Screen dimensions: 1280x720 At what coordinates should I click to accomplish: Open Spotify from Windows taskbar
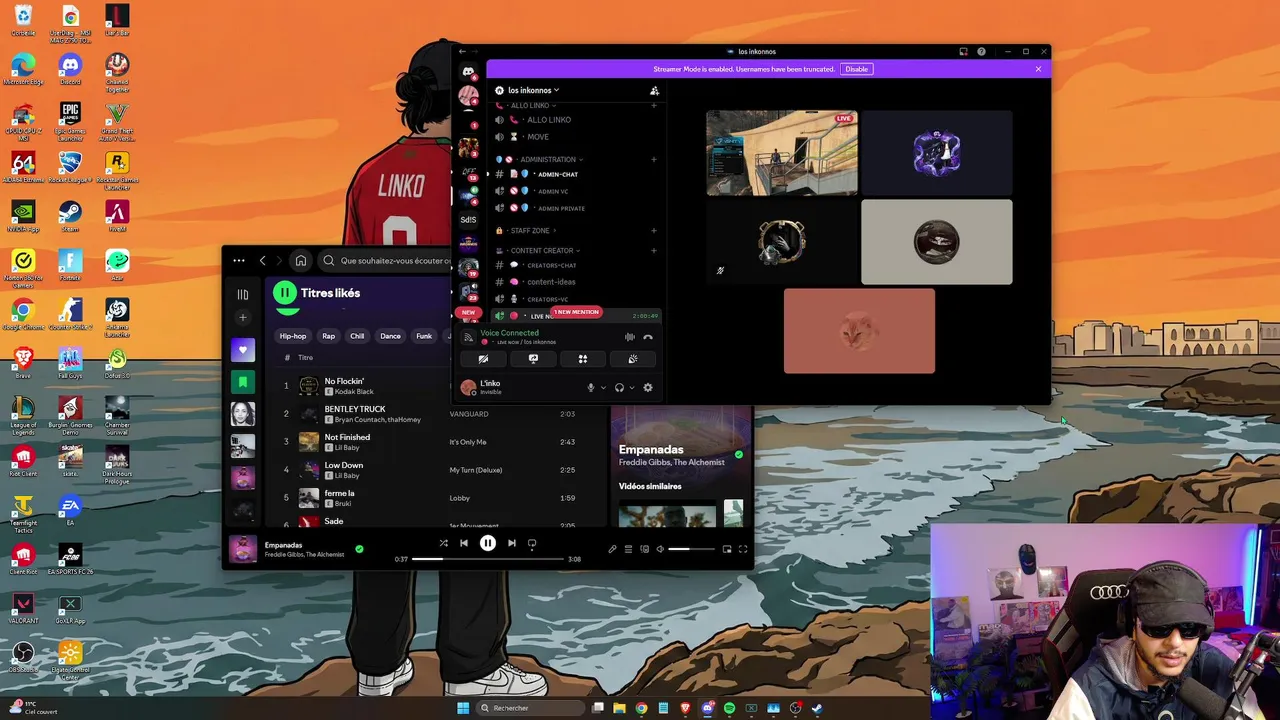point(729,708)
